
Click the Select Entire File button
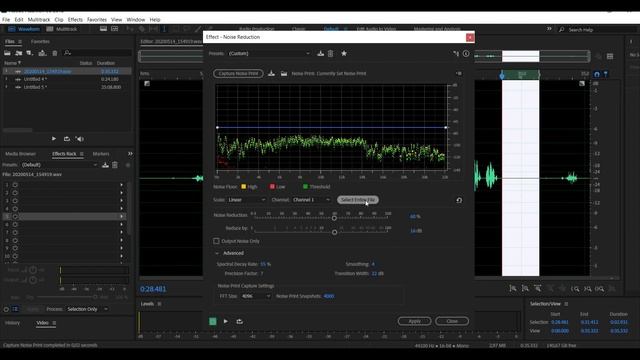pos(358,200)
